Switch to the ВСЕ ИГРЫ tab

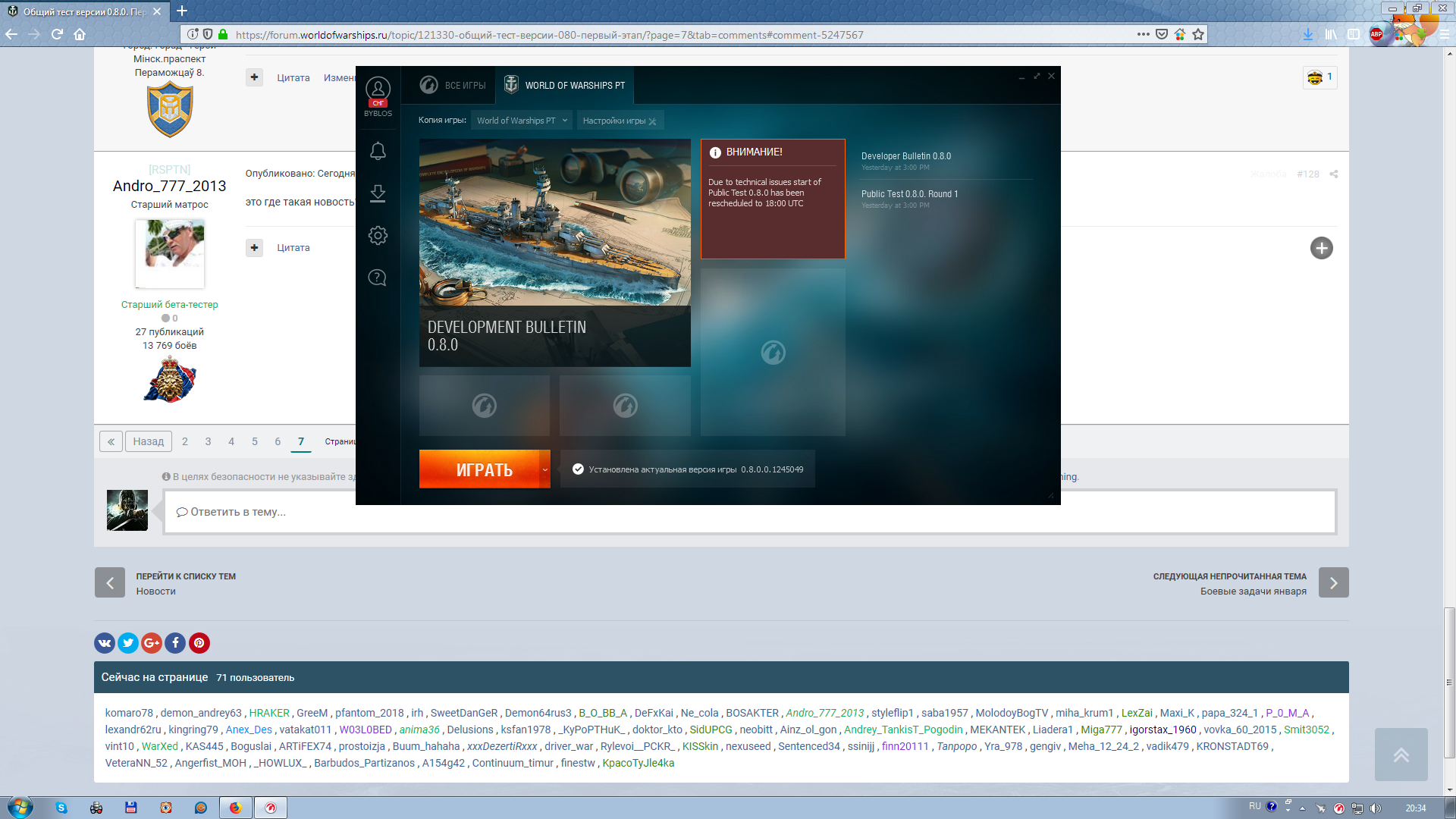(x=453, y=85)
